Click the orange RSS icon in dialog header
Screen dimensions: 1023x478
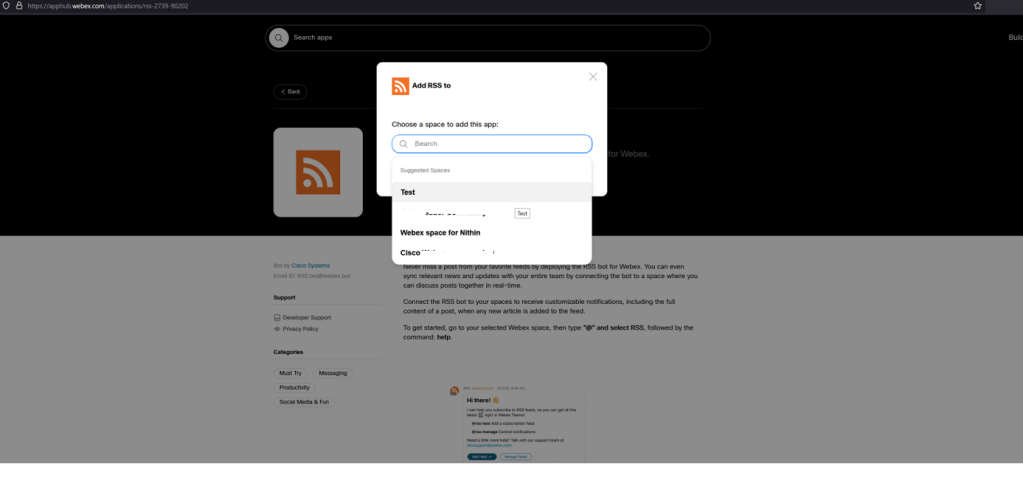(x=400, y=86)
